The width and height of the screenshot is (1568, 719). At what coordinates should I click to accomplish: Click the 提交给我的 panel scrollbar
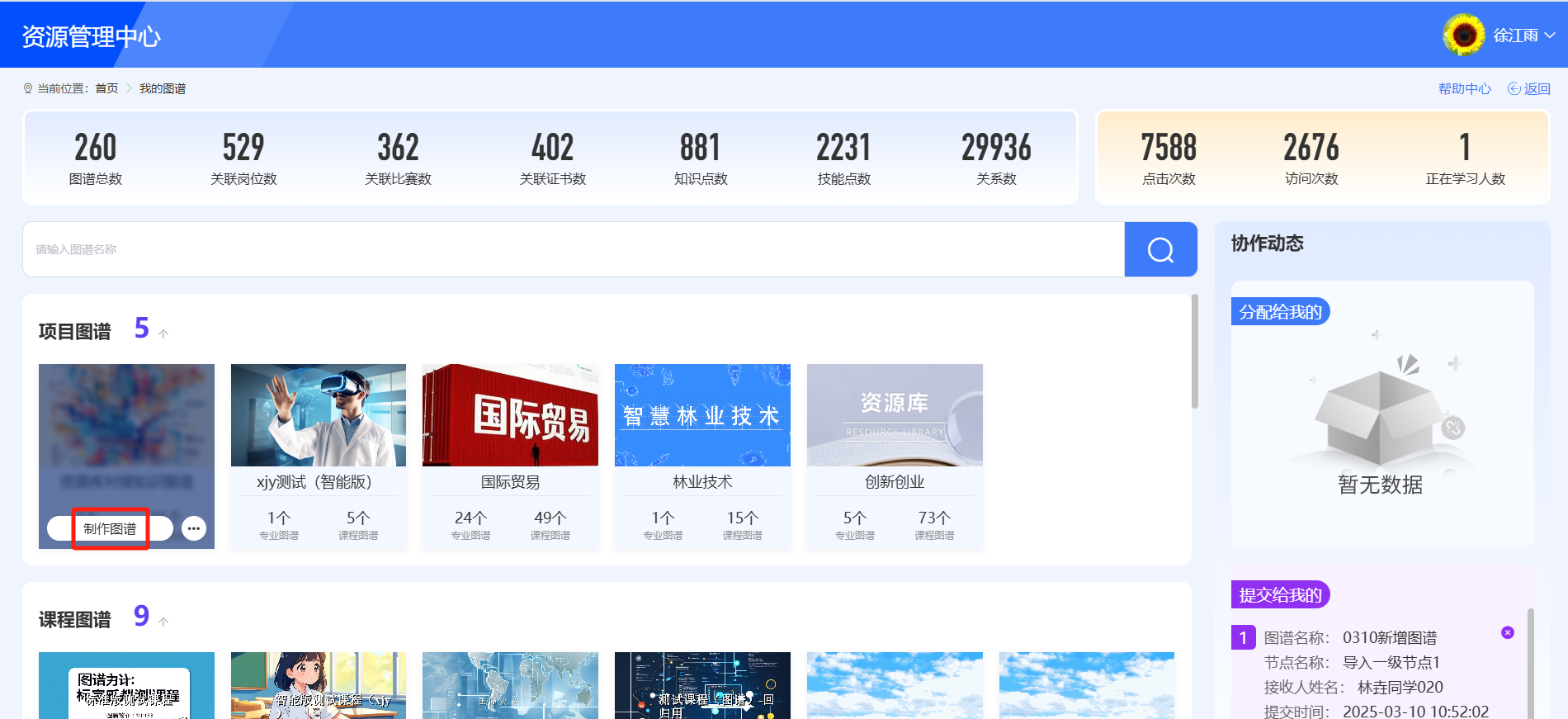tap(1531, 664)
